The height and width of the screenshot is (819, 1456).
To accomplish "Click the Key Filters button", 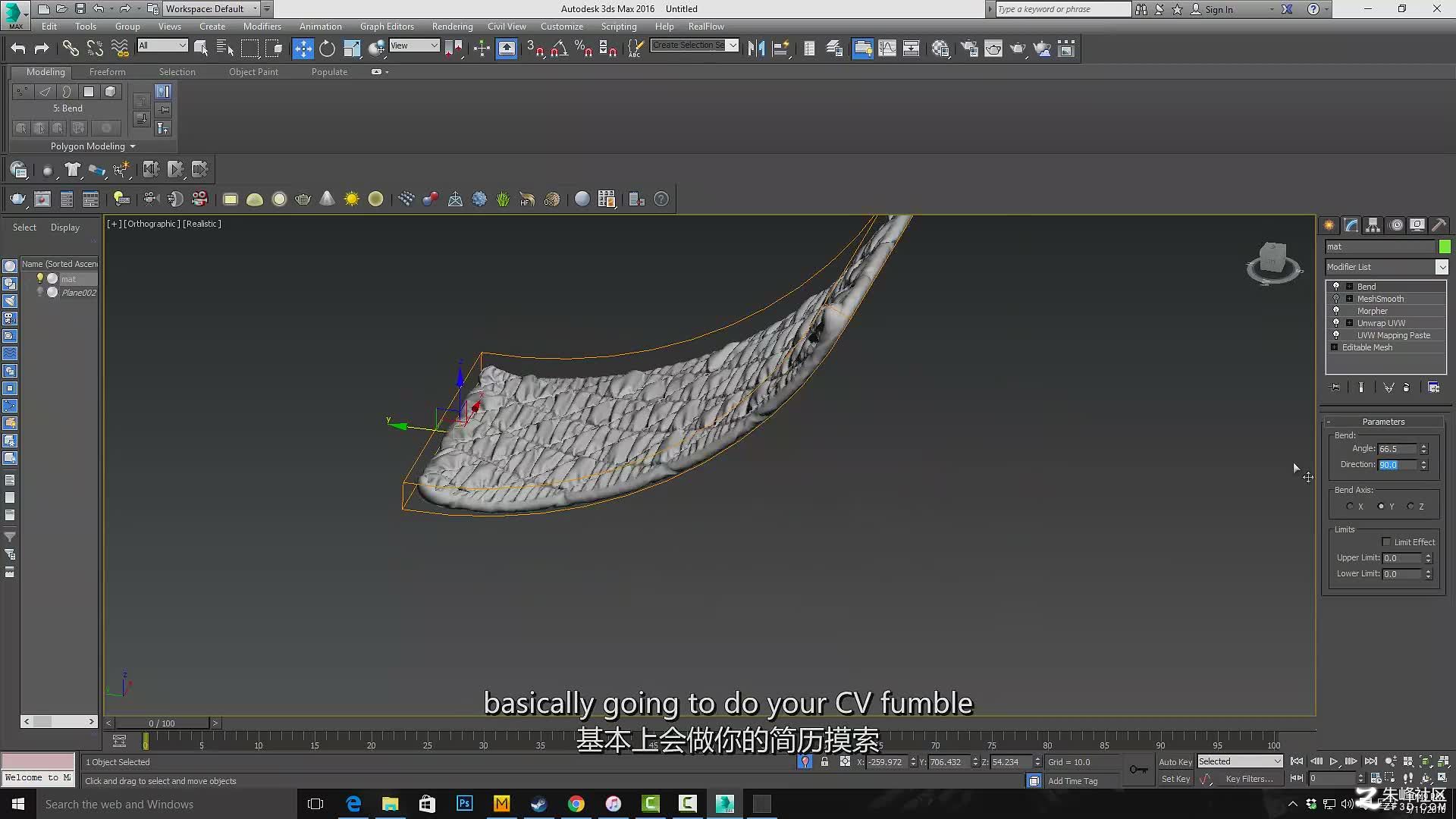I will (x=1249, y=780).
